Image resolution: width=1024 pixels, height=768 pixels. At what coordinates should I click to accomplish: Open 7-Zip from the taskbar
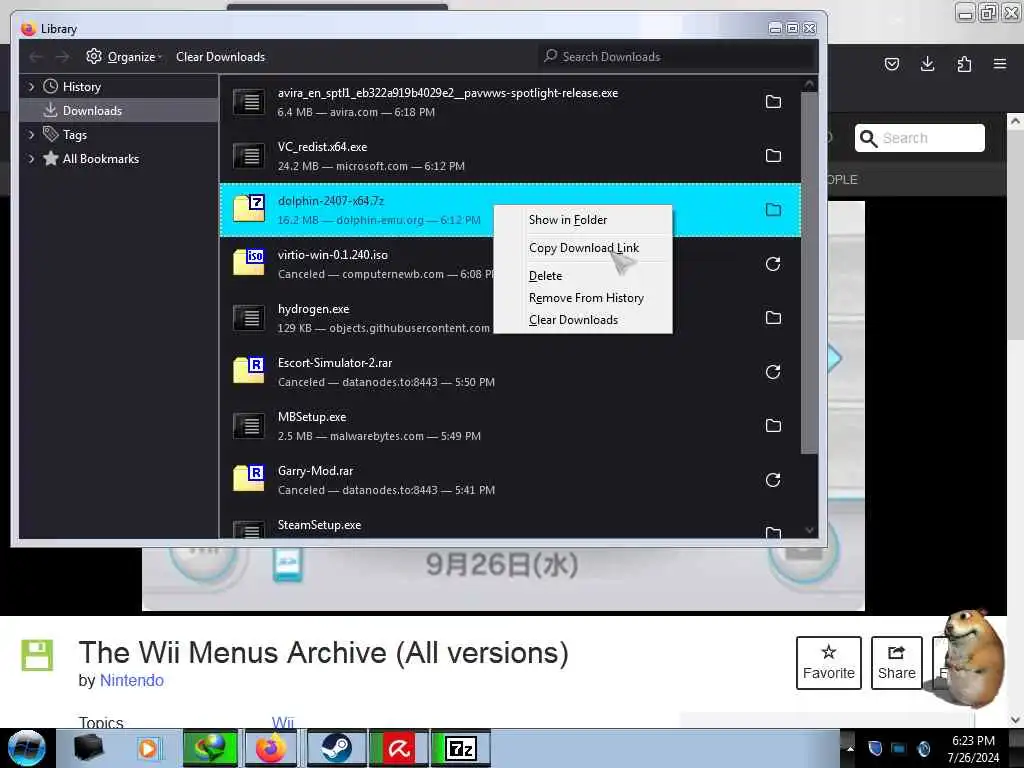[x=460, y=748]
